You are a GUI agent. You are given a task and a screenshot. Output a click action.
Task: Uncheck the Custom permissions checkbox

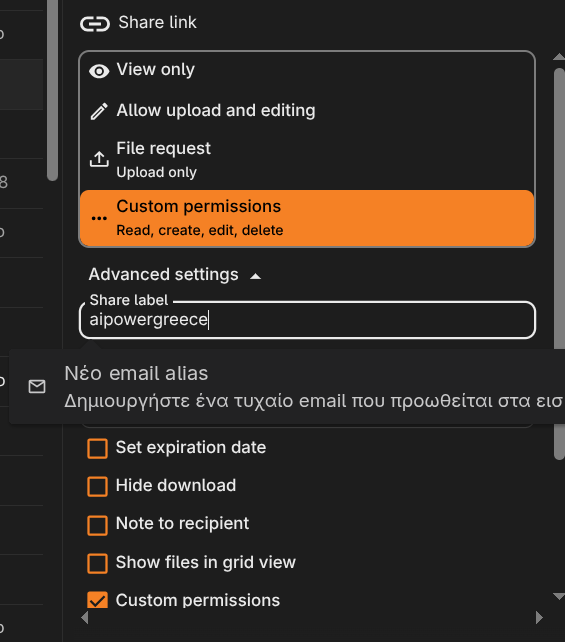[97, 600]
